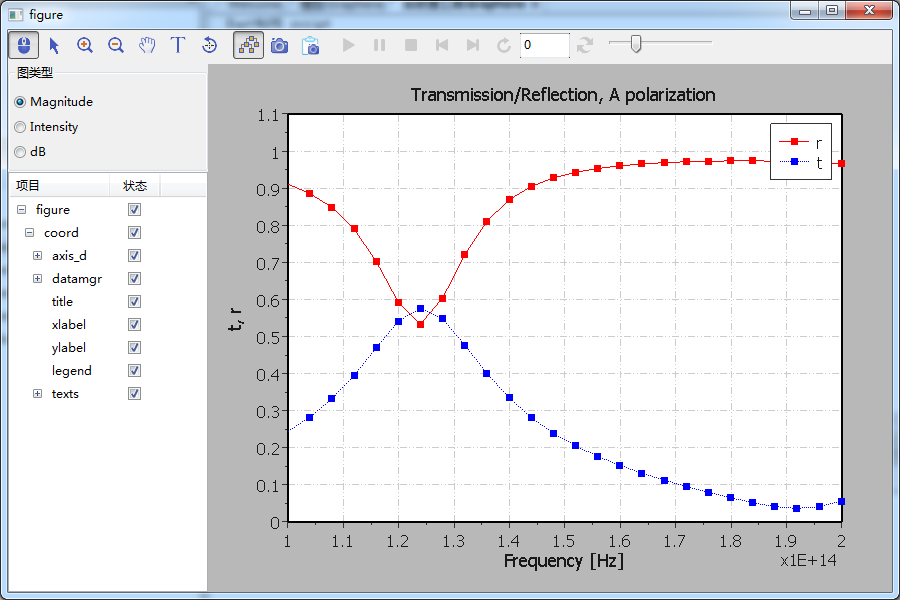Click the animation speed slider handle
This screenshot has width=900, height=600.
(x=636, y=43)
